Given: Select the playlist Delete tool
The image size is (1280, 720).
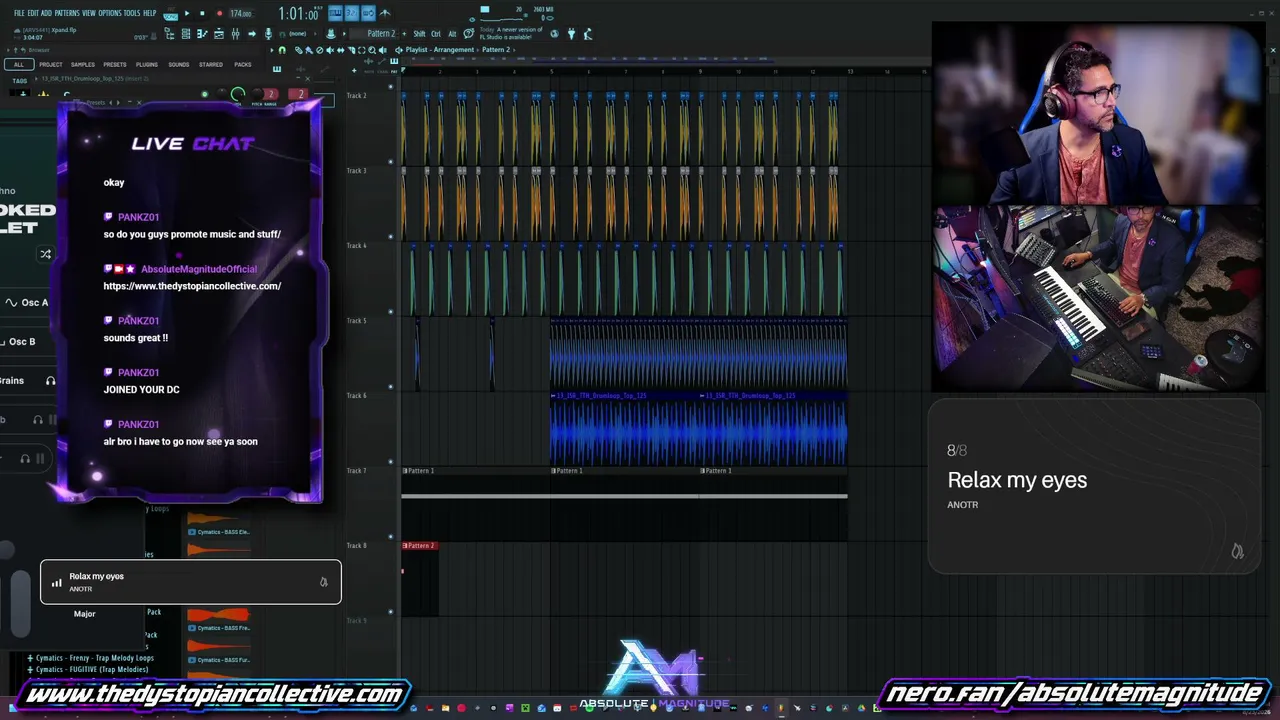Looking at the screenshot, I should [x=319, y=50].
